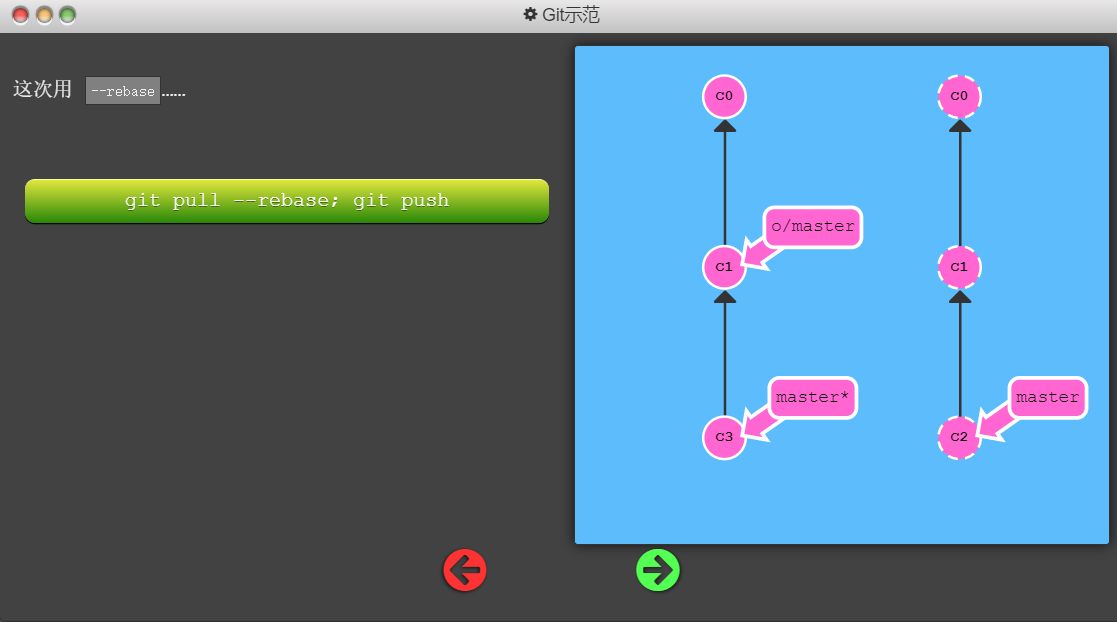This screenshot has width=1117, height=622.
Task: Click the green next arrow button
Action: coord(658,570)
